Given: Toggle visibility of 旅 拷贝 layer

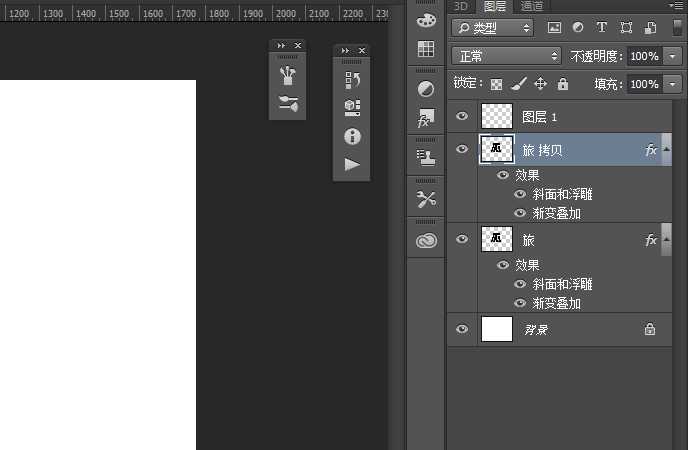Looking at the screenshot, I should (x=461, y=150).
